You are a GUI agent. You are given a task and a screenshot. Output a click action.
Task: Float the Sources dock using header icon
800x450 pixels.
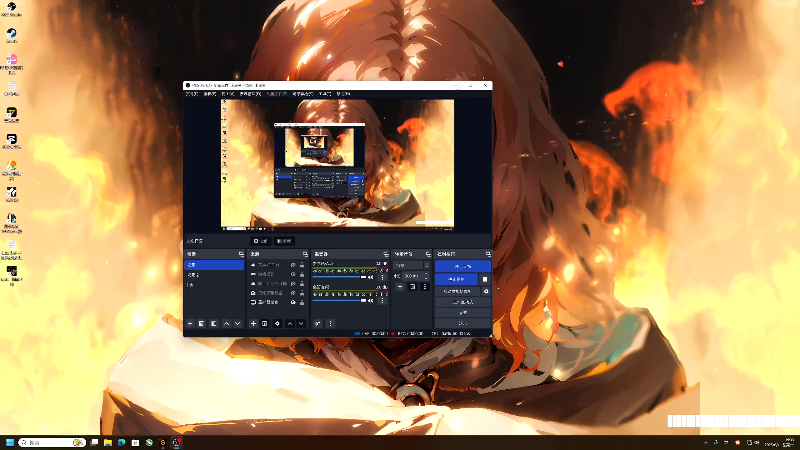[x=305, y=254]
